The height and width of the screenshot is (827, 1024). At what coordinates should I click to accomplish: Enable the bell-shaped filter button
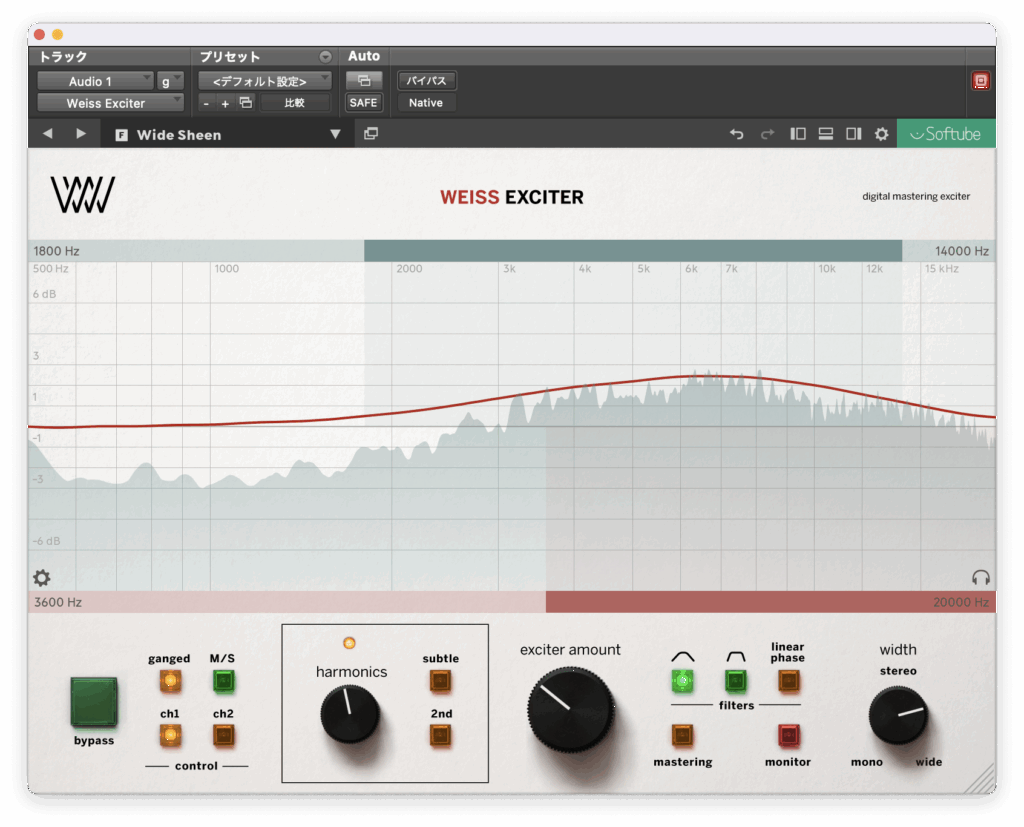click(x=682, y=681)
